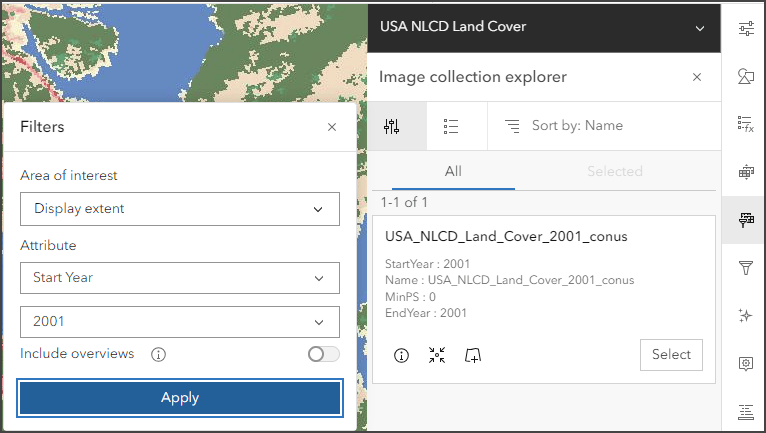Open the Attribute Start Year dropdown
The width and height of the screenshot is (766, 433).
tap(180, 278)
